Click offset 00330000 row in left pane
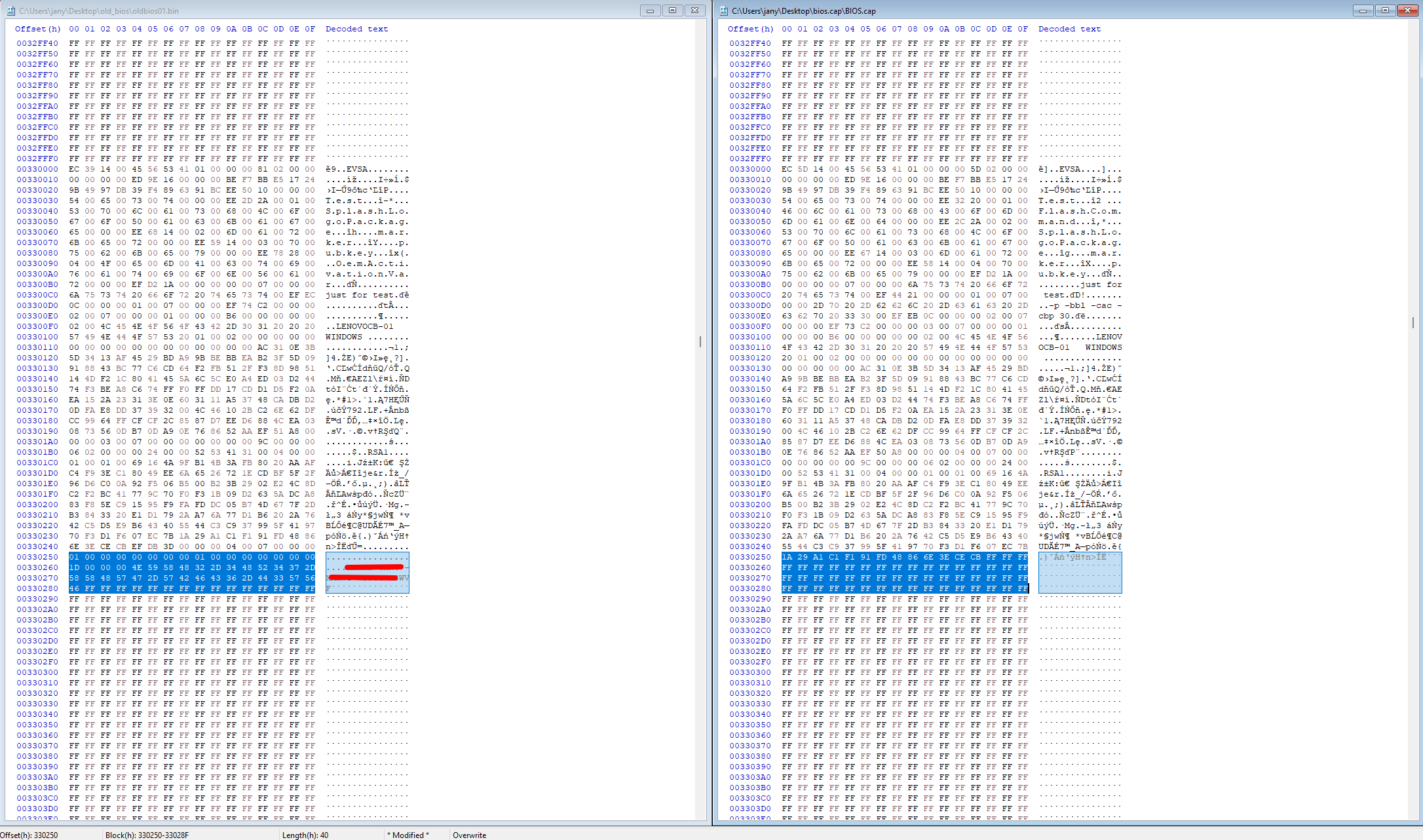 pyautogui.click(x=37, y=169)
